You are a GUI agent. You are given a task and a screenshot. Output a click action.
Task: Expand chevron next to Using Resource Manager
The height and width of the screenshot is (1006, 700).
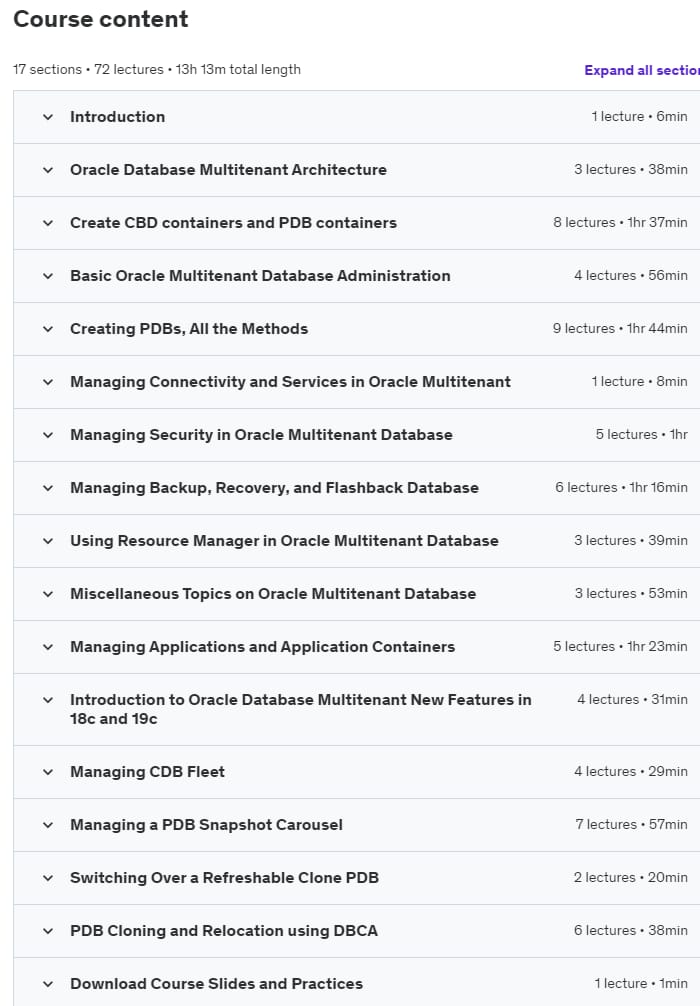click(48, 541)
